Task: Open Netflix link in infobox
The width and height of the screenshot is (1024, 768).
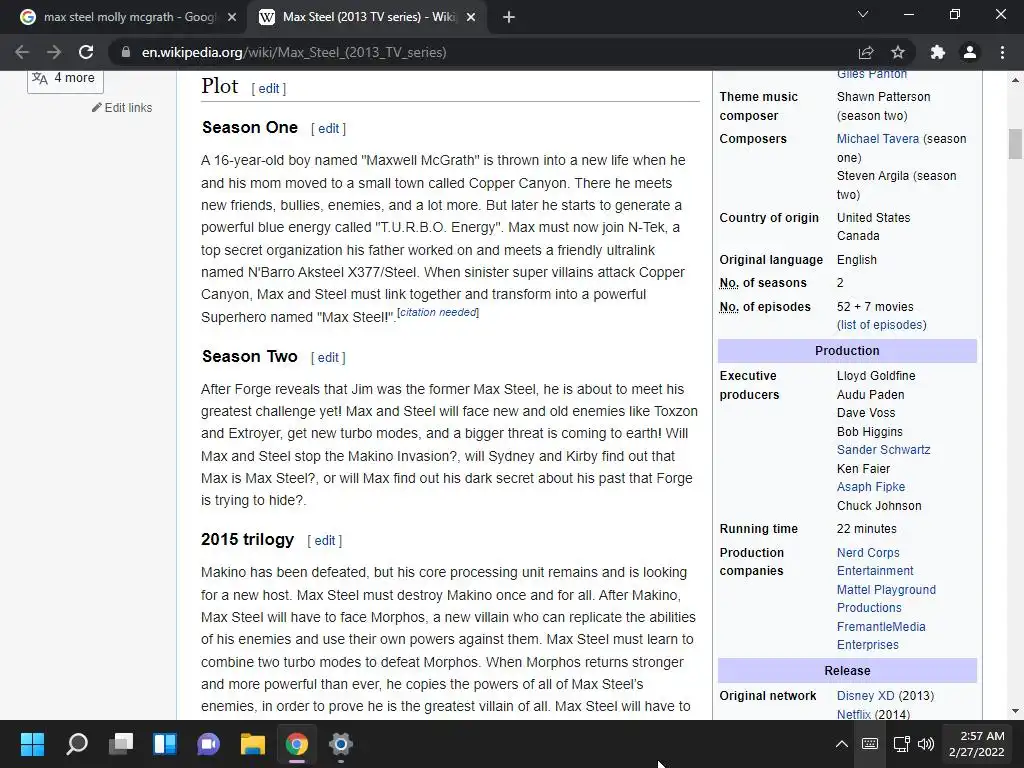Action: pyautogui.click(x=854, y=714)
